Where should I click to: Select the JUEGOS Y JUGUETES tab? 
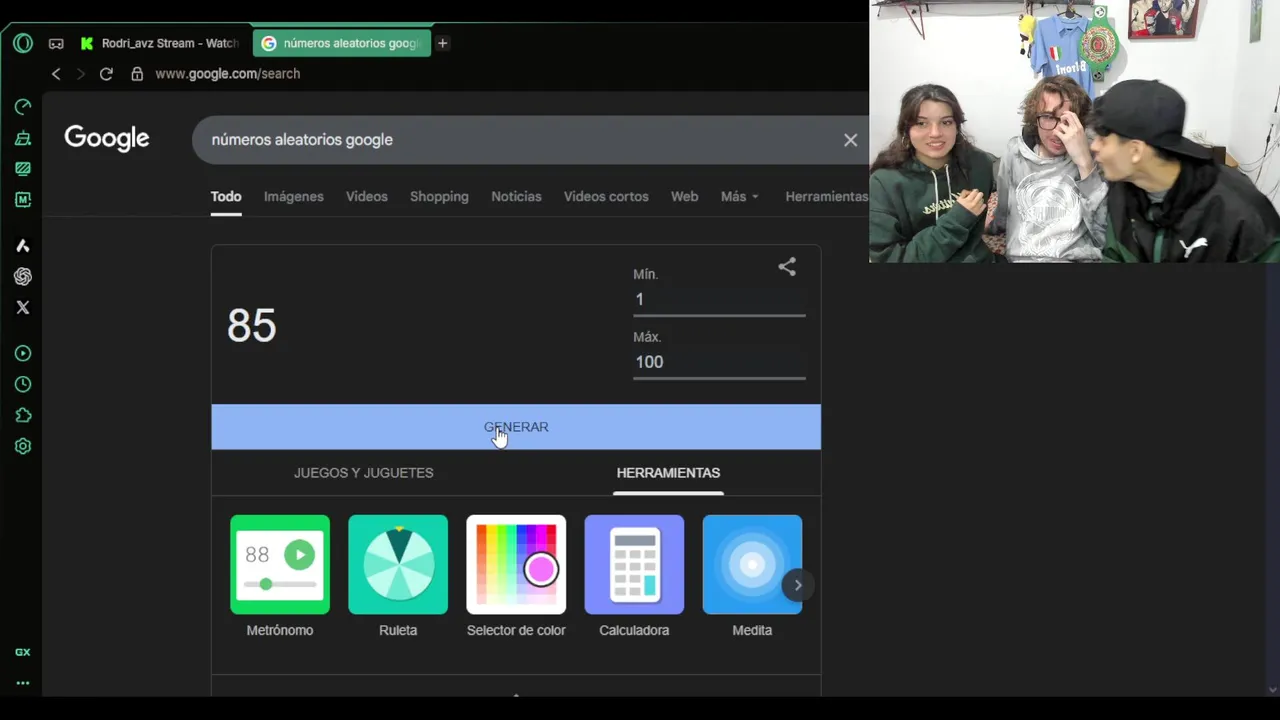click(364, 473)
